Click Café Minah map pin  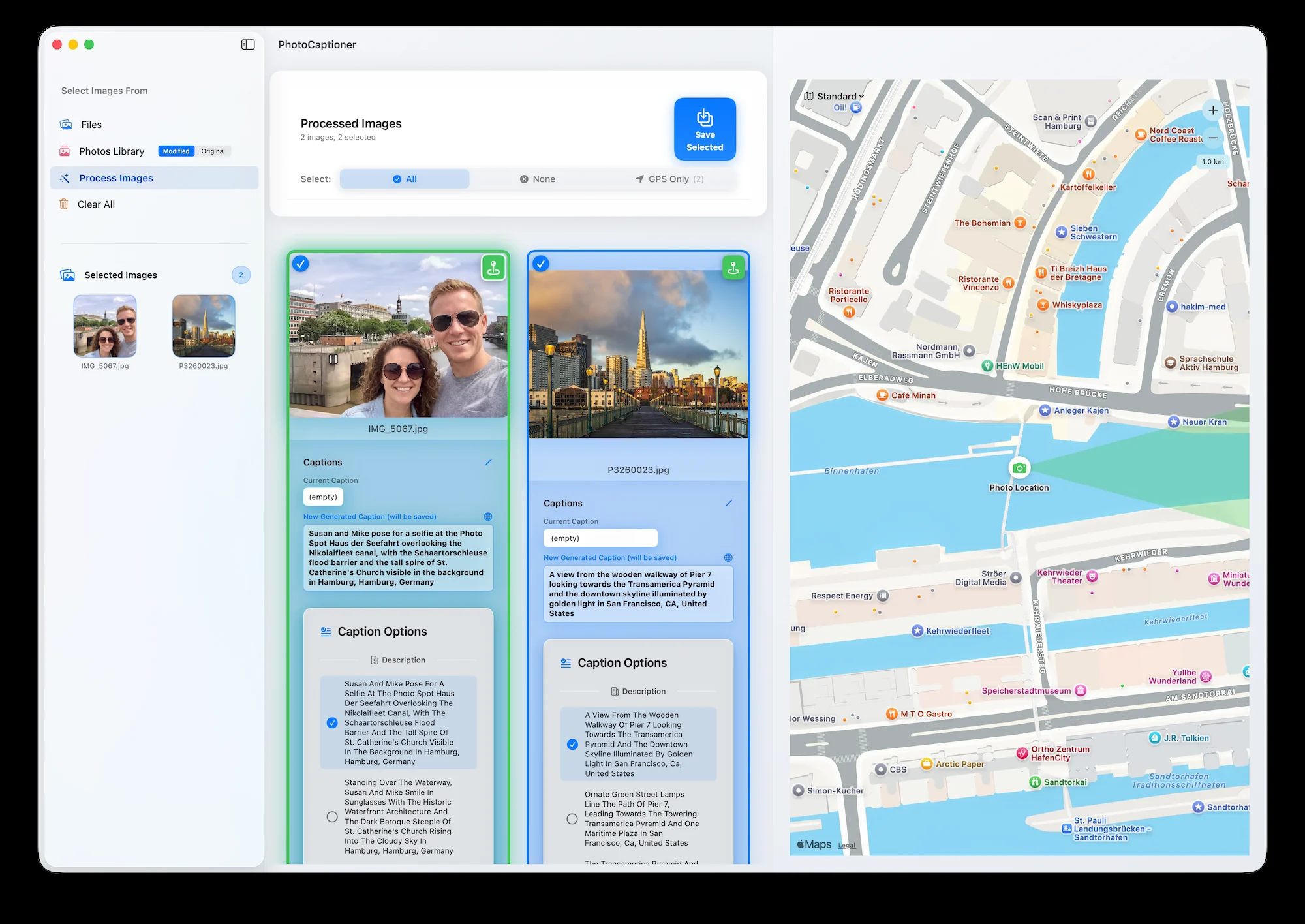[882, 395]
